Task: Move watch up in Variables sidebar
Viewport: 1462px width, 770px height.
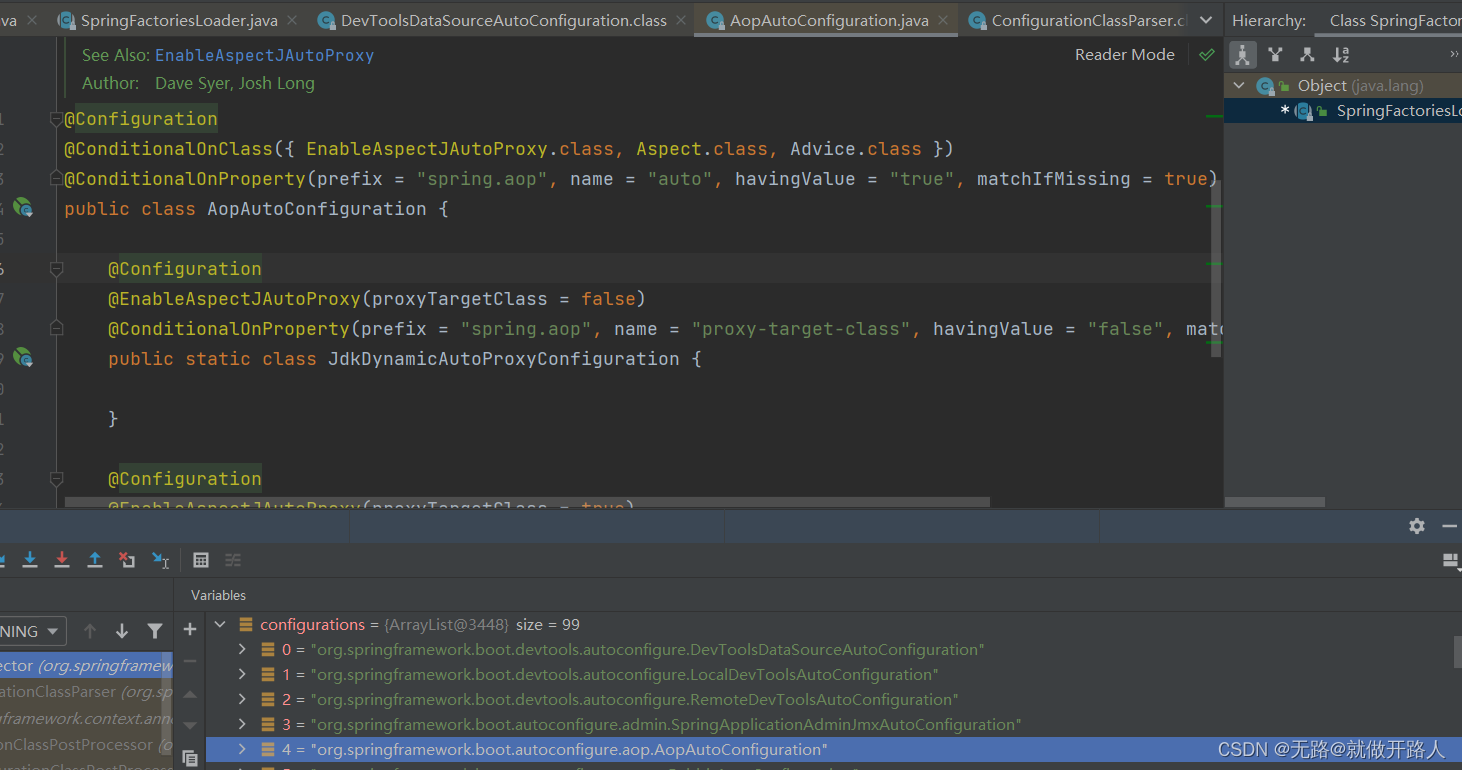Action: click(x=190, y=694)
